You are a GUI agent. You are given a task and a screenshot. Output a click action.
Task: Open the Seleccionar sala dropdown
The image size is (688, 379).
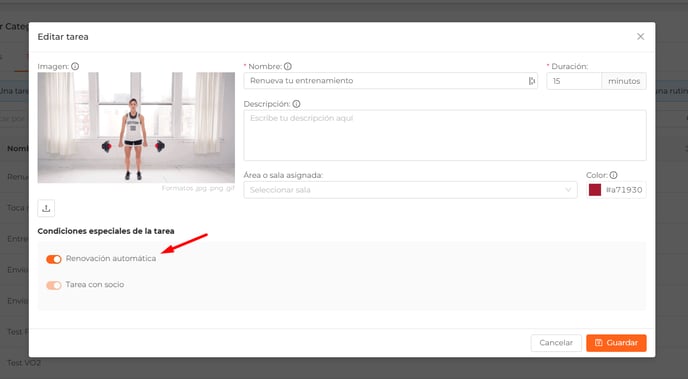tap(410, 190)
